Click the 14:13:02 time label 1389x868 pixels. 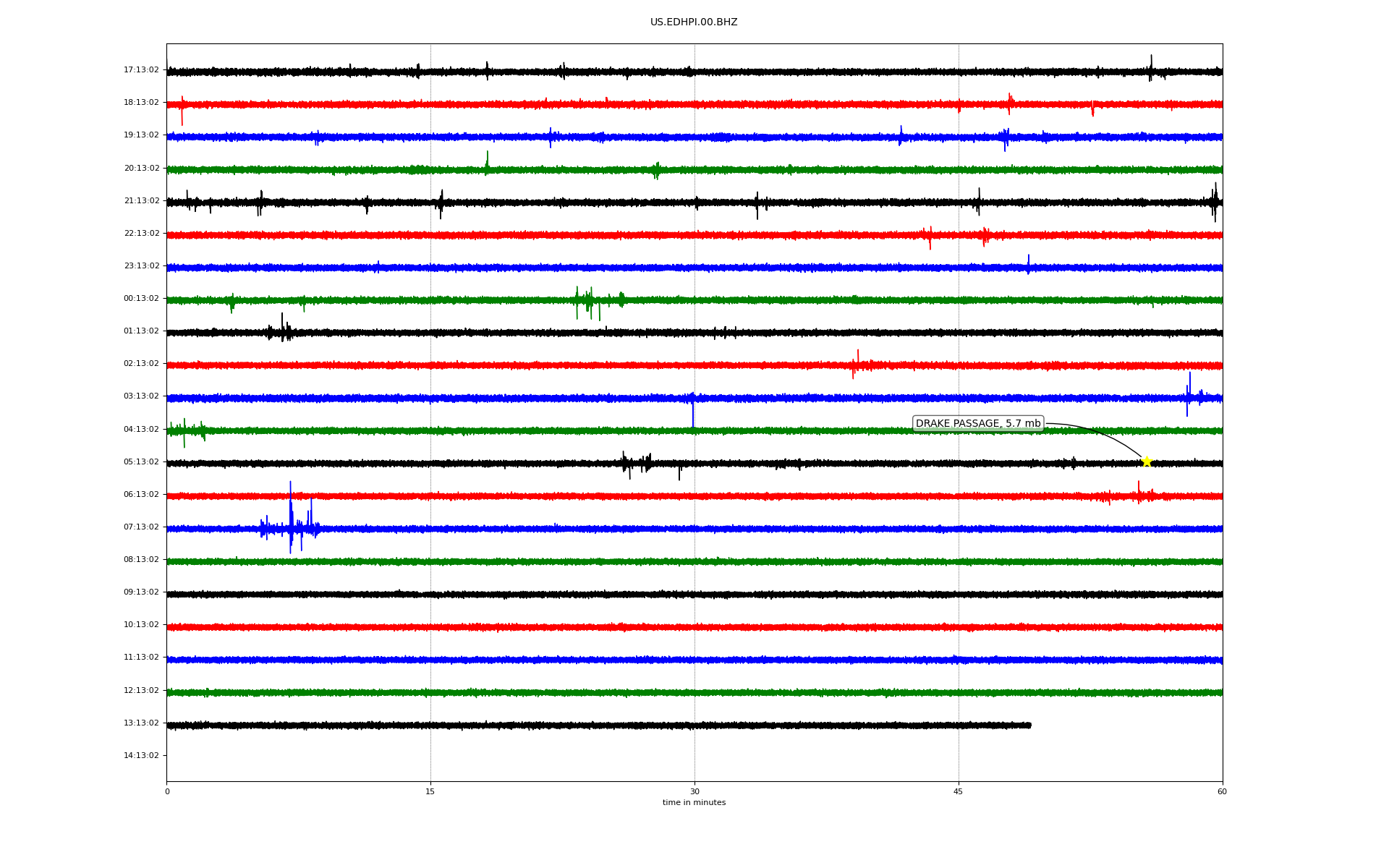click(x=141, y=756)
